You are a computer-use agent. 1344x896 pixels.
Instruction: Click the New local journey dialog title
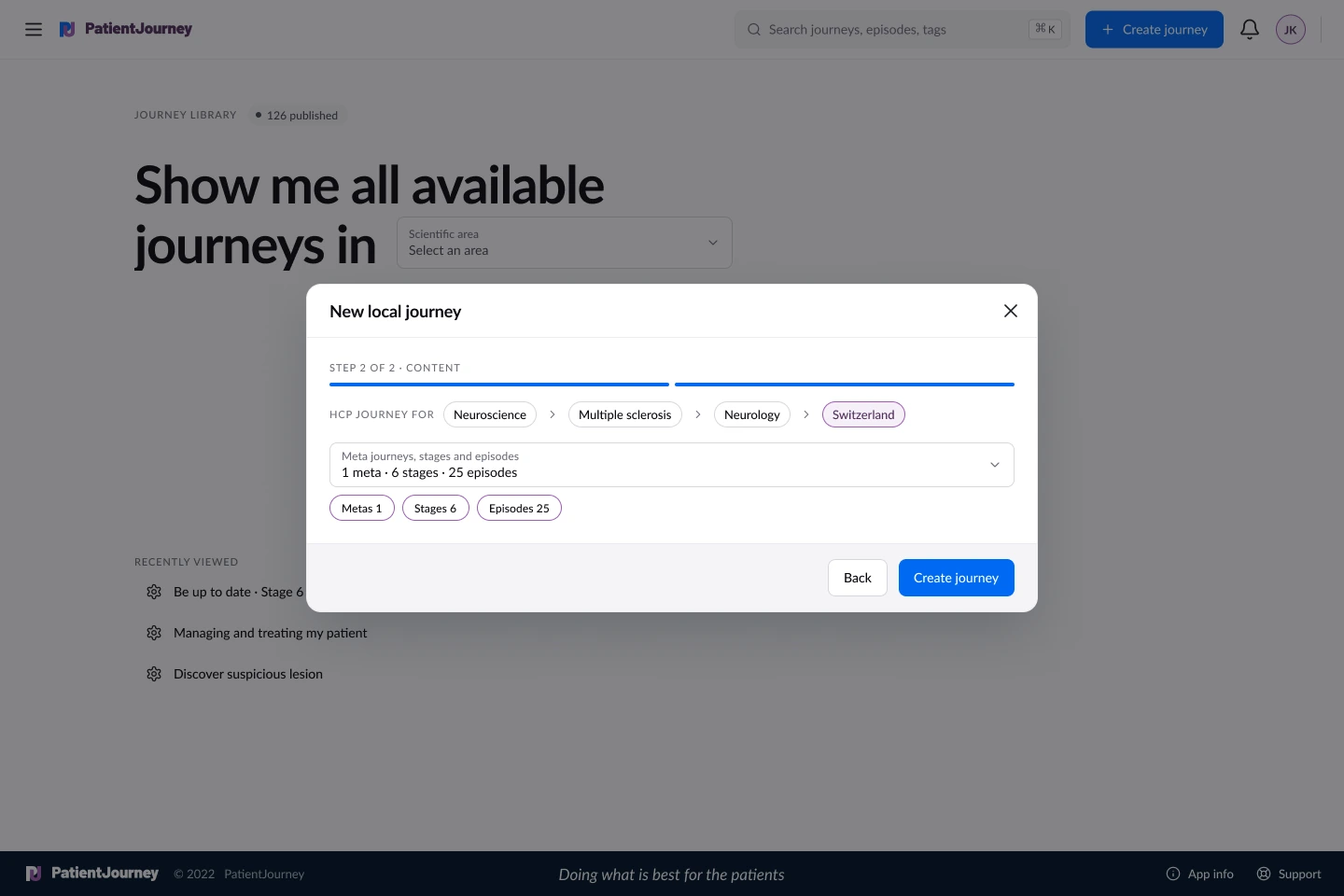(x=396, y=311)
